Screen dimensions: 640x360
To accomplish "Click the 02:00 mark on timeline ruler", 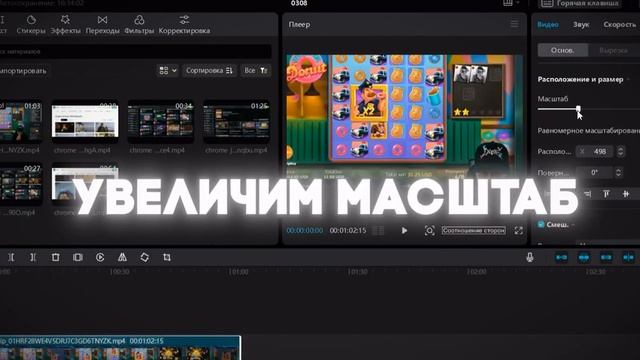I will (476, 272).
